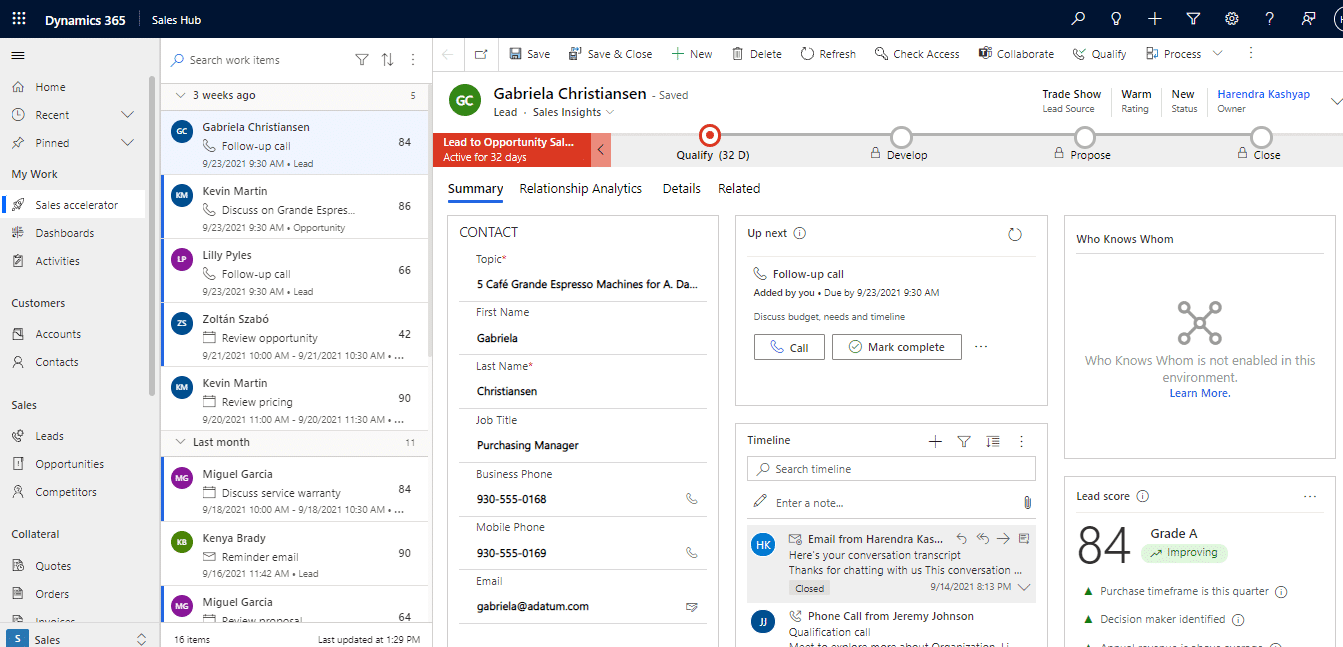Attach a file to the note
This screenshot has height=647, width=1343.
[1026, 503]
